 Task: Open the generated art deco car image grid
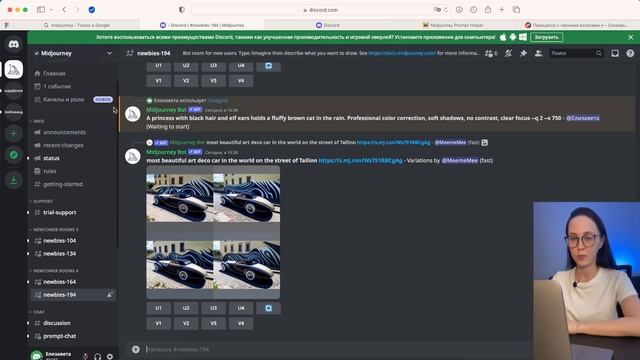pos(213,232)
